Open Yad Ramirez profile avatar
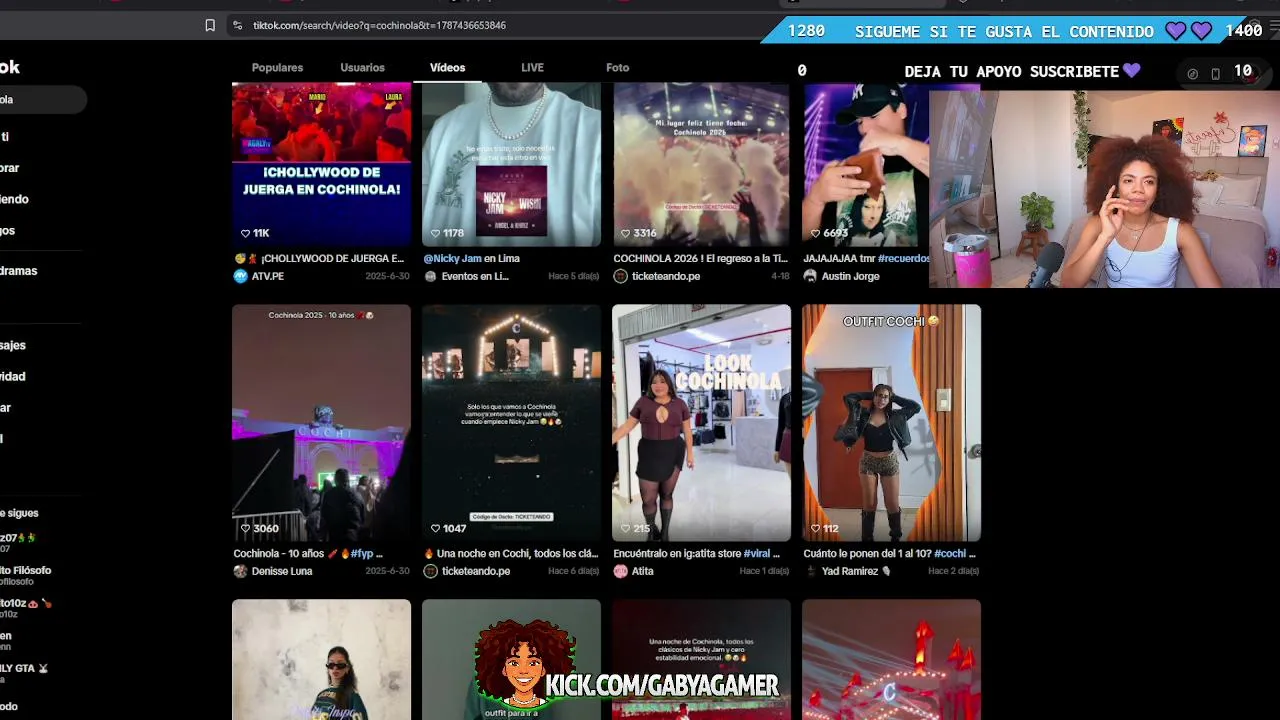 (810, 571)
